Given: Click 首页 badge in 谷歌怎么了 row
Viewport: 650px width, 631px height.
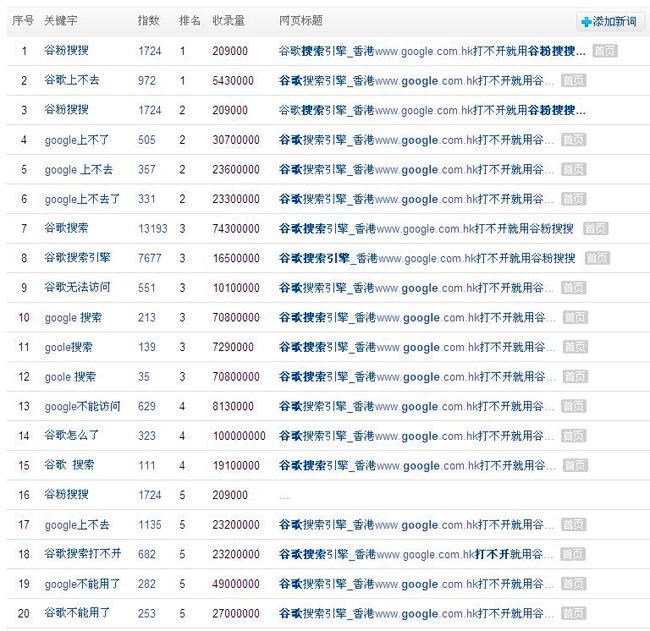Looking at the screenshot, I should tap(573, 436).
